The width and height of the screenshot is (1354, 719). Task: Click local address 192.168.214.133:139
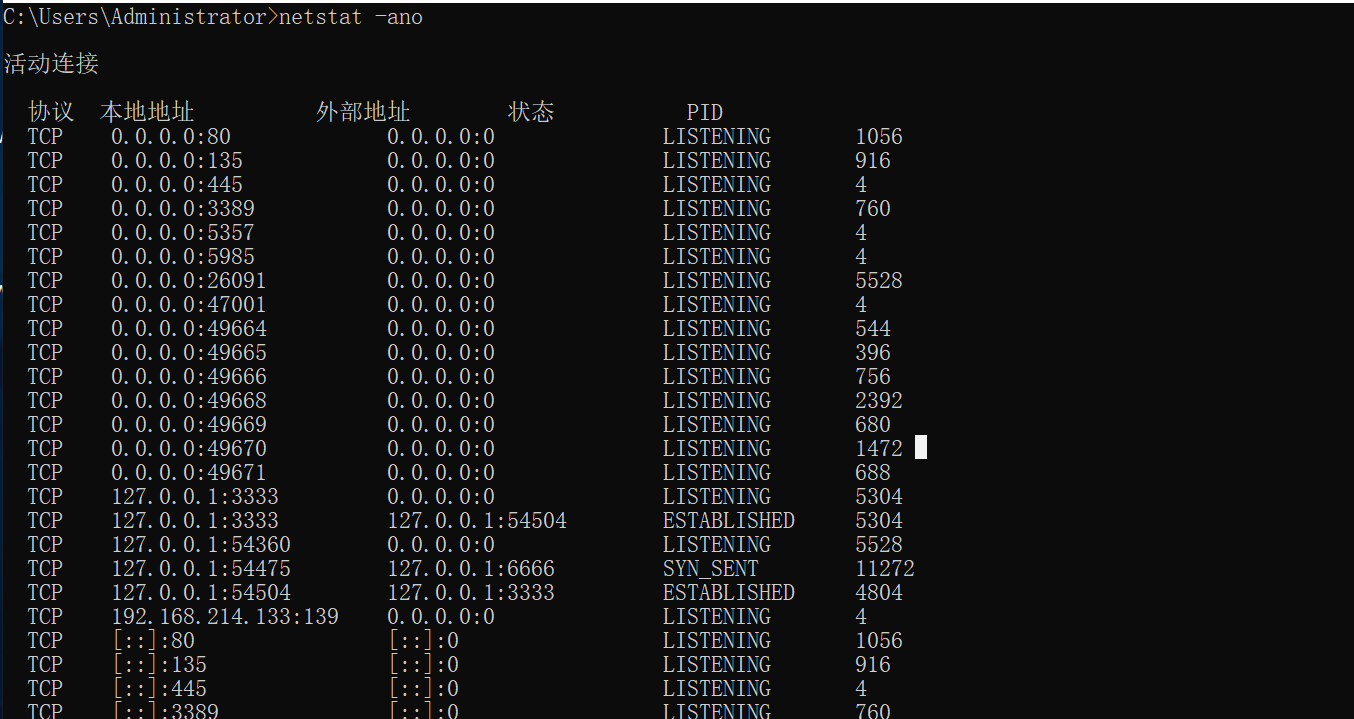coord(224,617)
